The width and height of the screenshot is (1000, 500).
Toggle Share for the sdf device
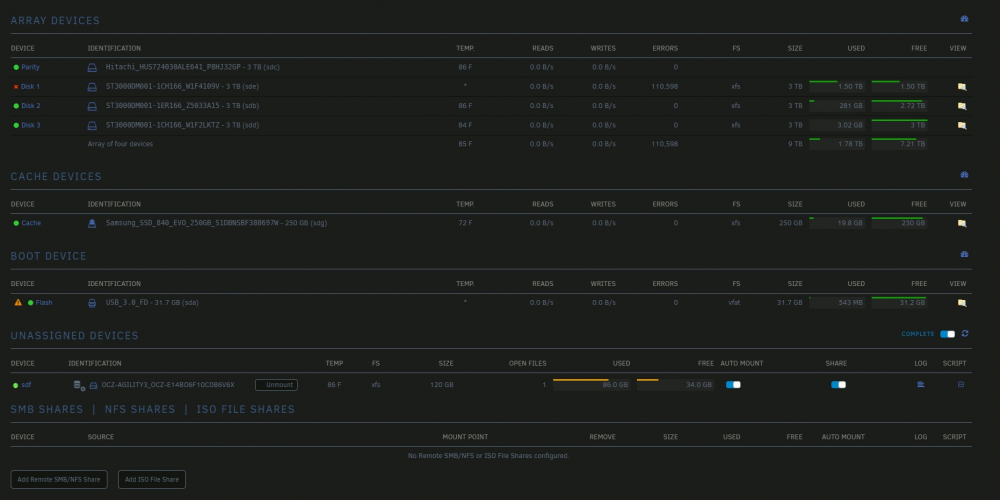click(x=838, y=385)
